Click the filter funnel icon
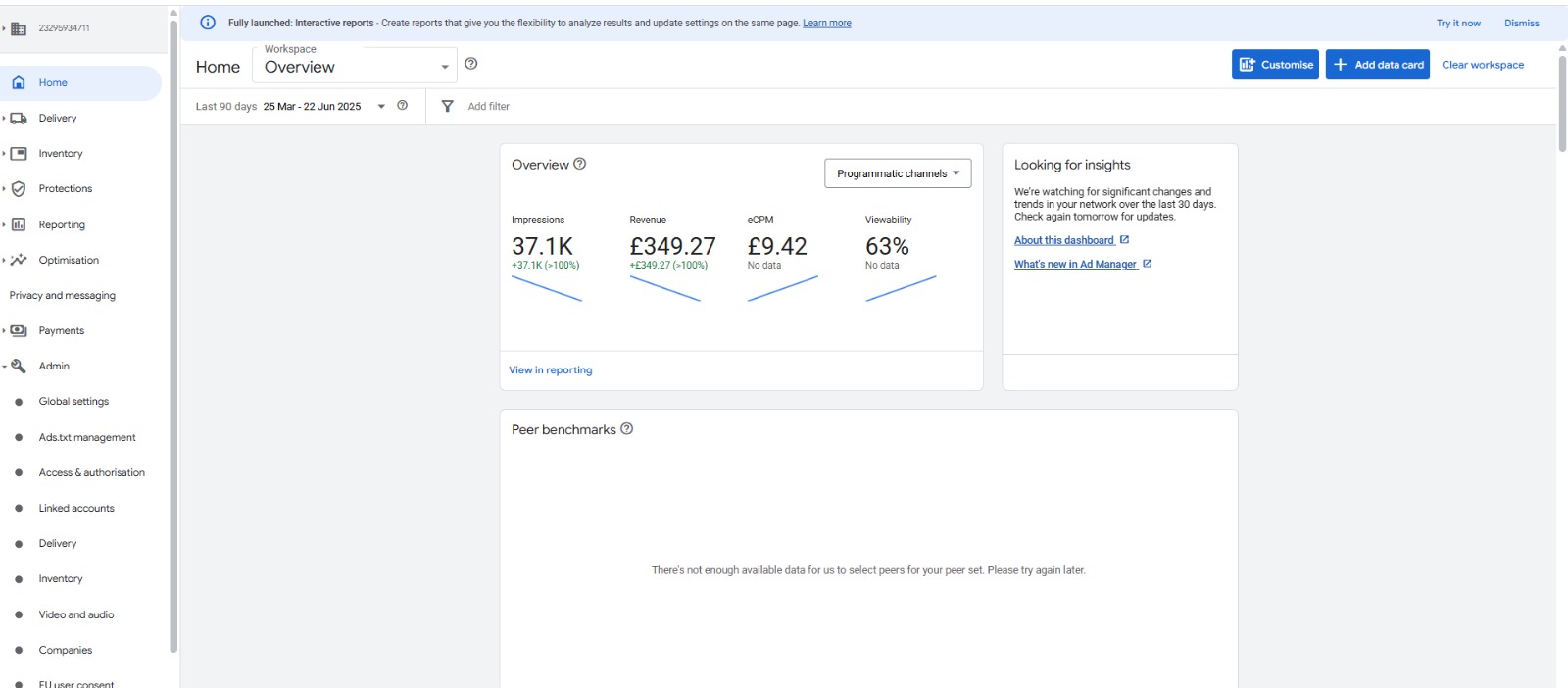 click(447, 106)
